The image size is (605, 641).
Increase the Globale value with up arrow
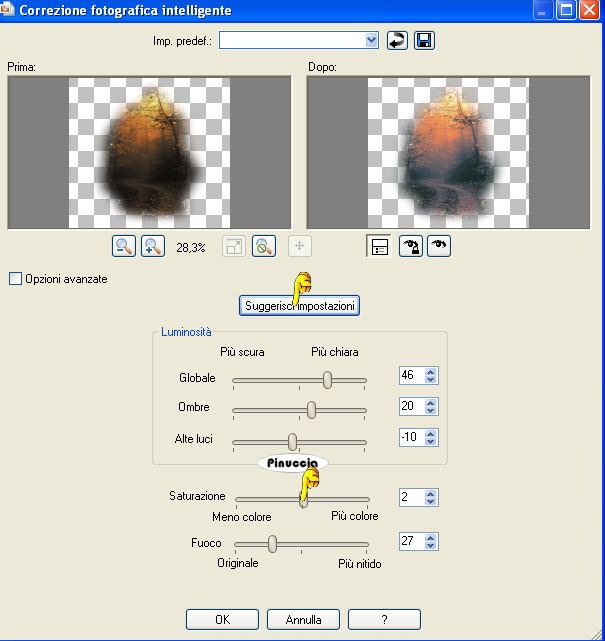tap(430, 372)
